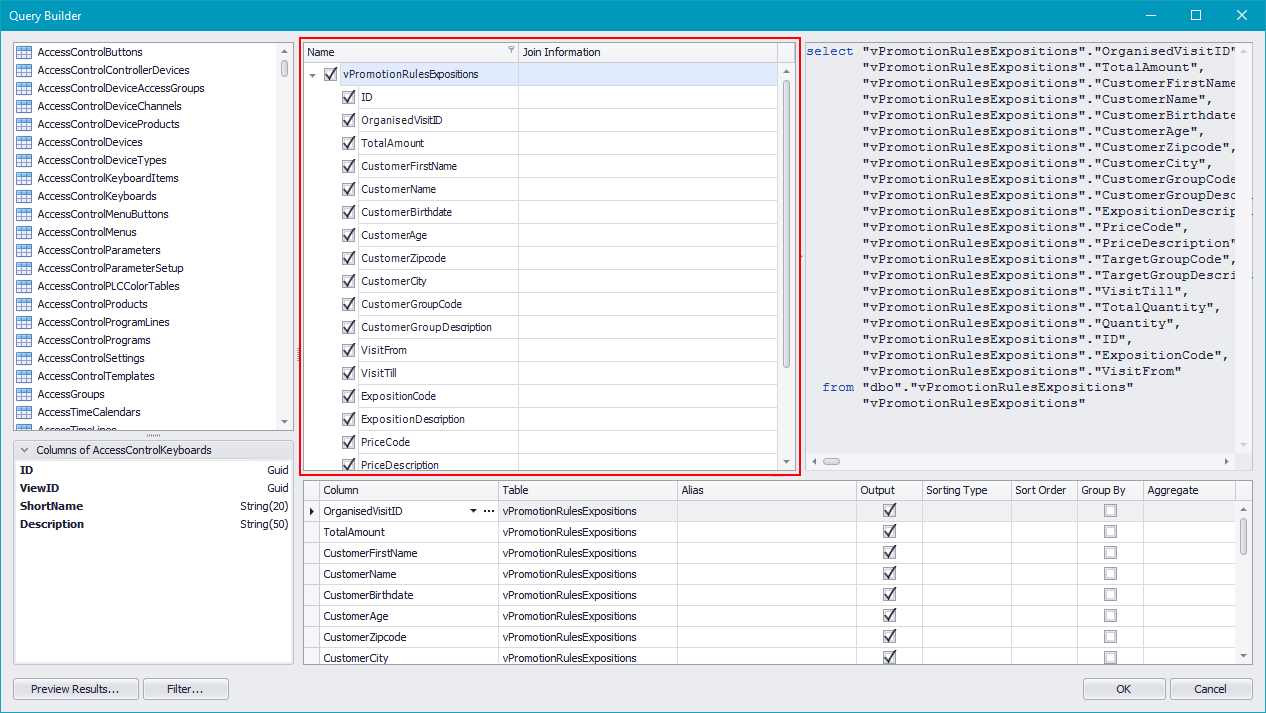Click the Alias cell for CustomerName row
Image resolution: width=1266 pixels, height=713 pixels.
click(x=766, y=574)
